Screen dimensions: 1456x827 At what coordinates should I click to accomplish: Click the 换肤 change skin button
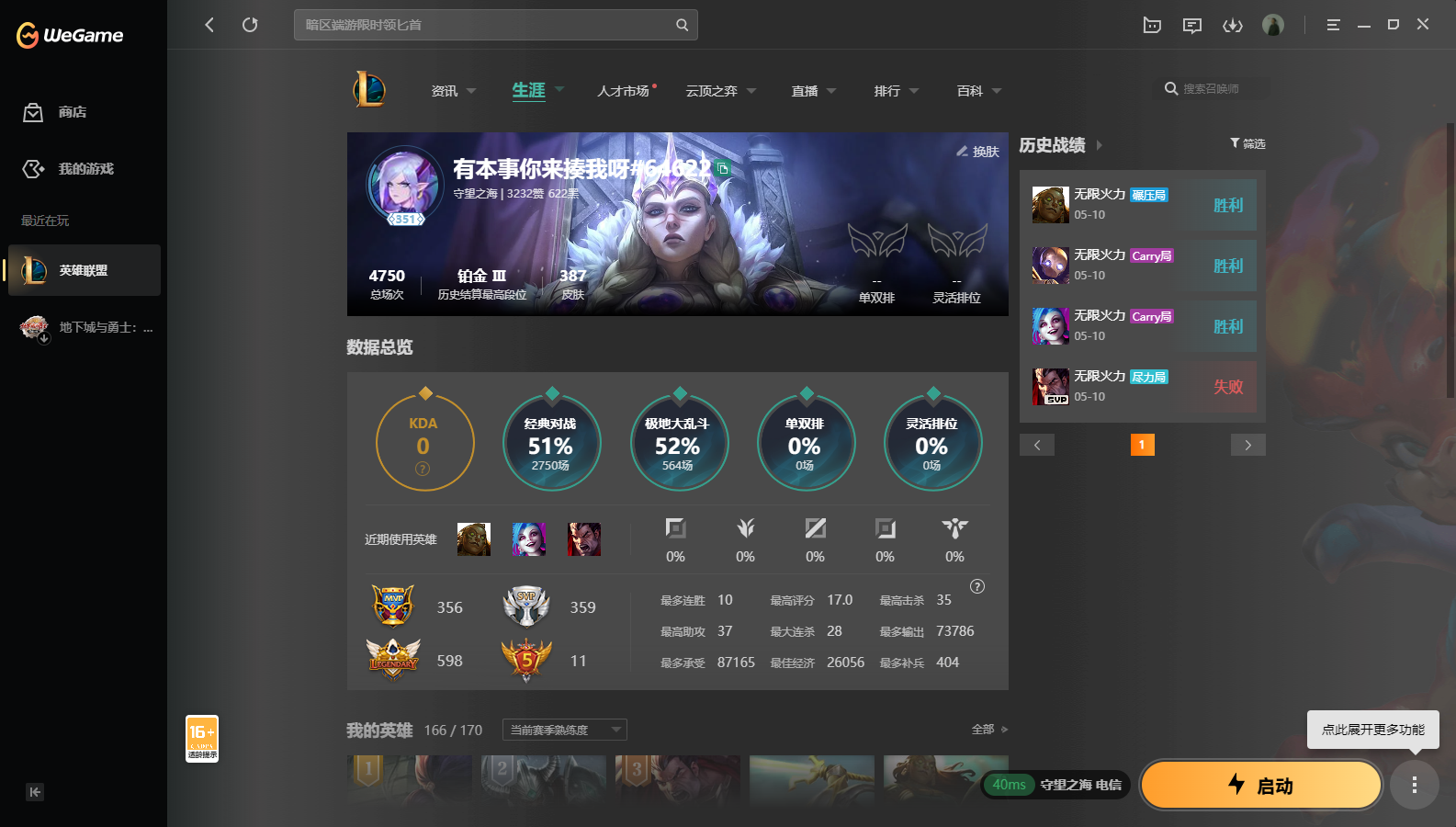[x=977, y=152]
